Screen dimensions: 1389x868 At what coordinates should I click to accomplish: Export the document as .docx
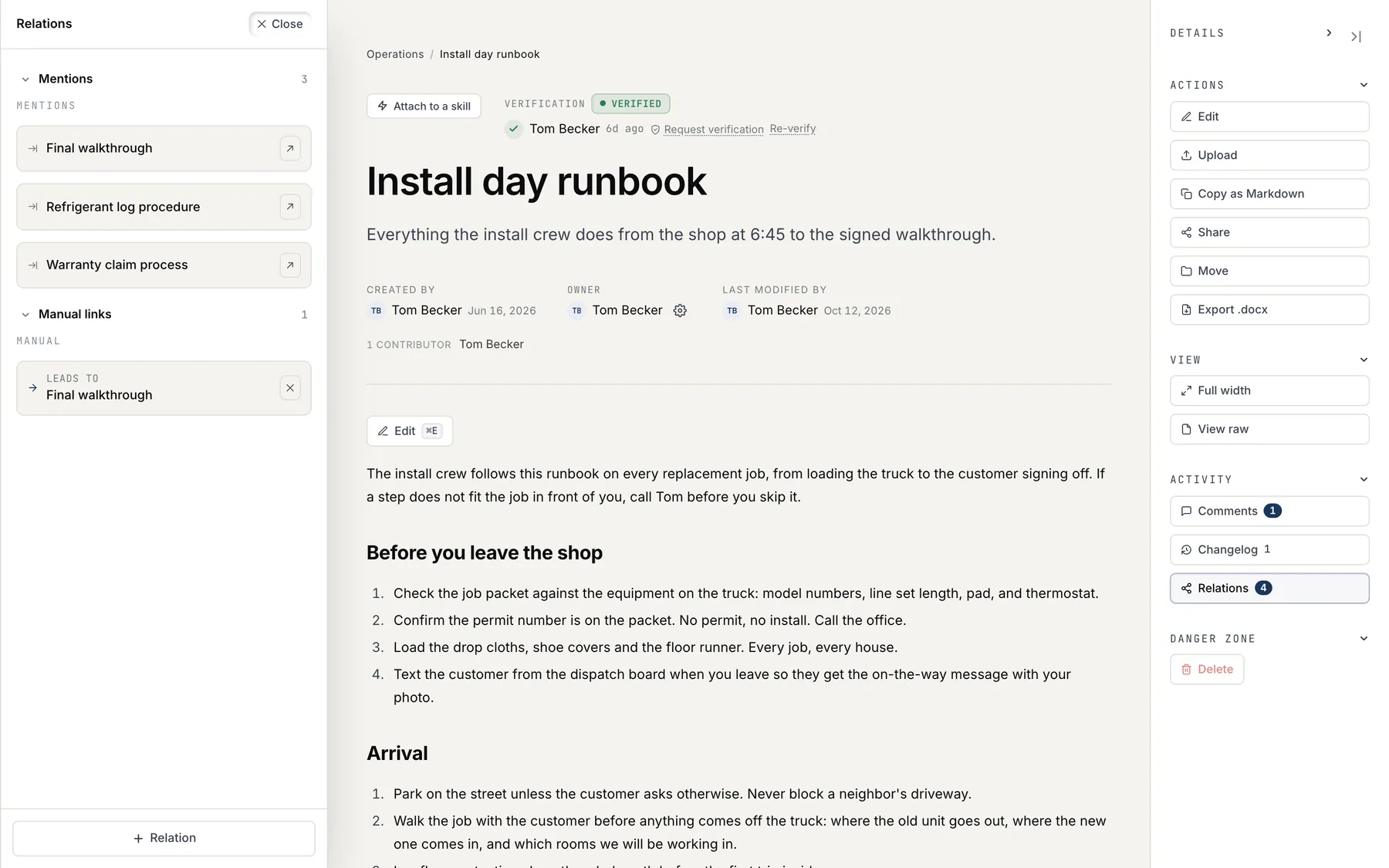click(1269, 309)
